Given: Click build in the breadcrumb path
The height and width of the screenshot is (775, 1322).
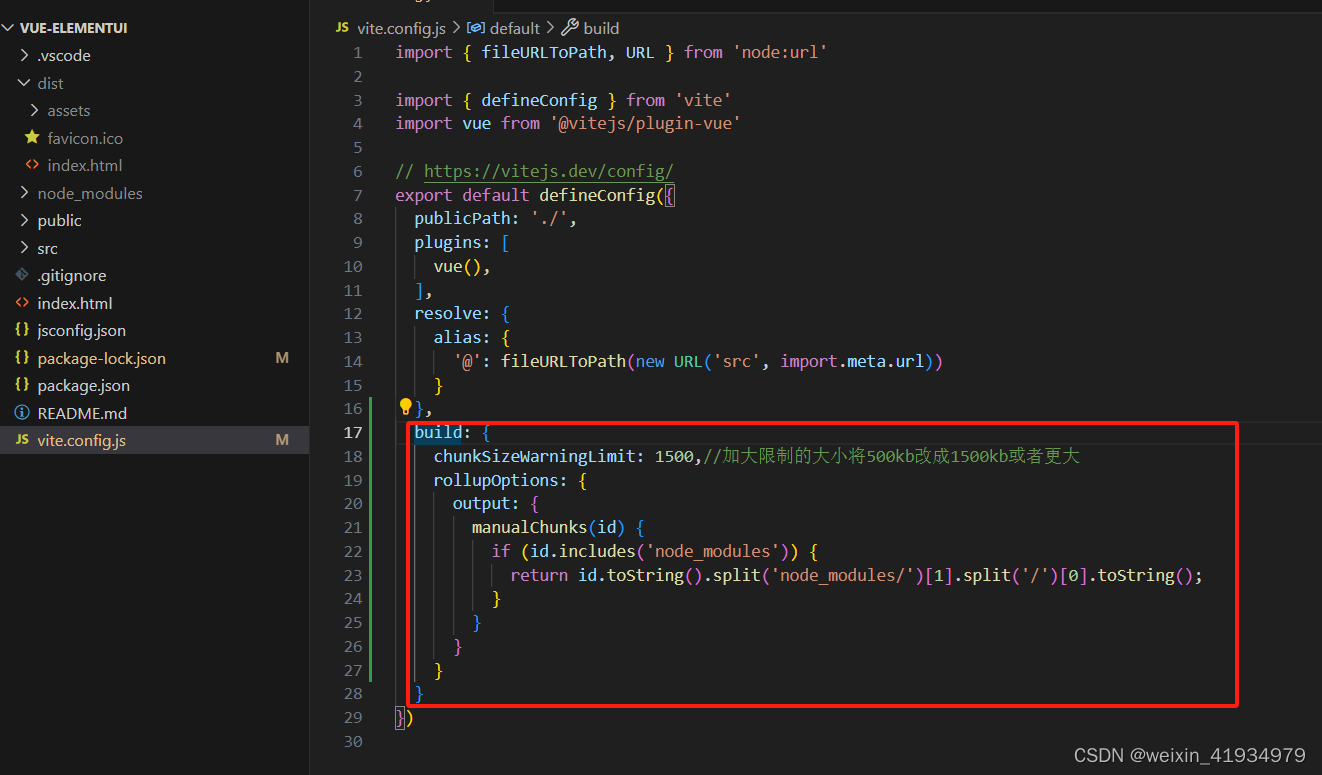Looking at the screenshot, I should (601, 28).
